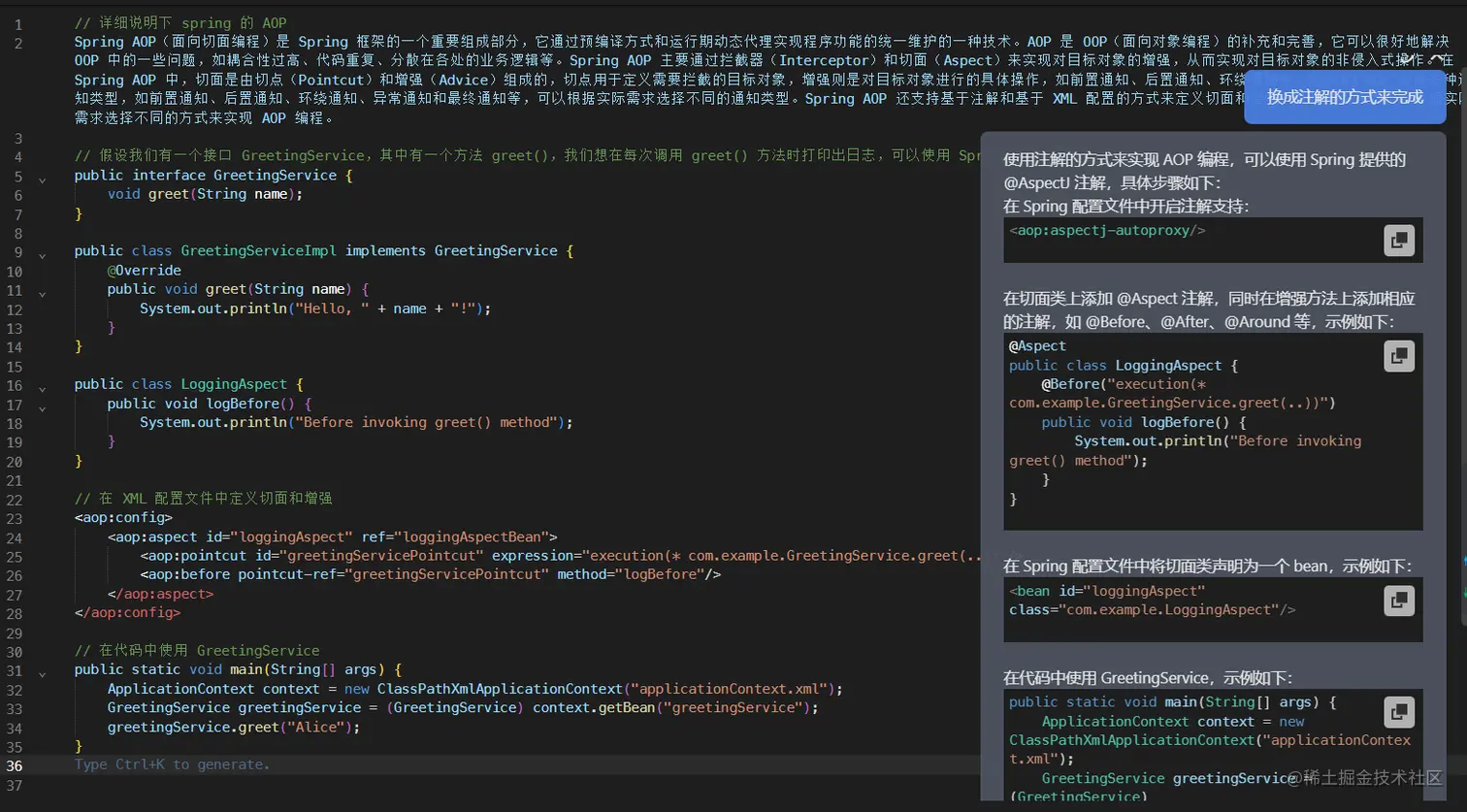Image resolution: width=1467 pixels, height=812 pixels.
Task: Click the "</aop:aspect>" closing tag line
Action: coord(160,594)
